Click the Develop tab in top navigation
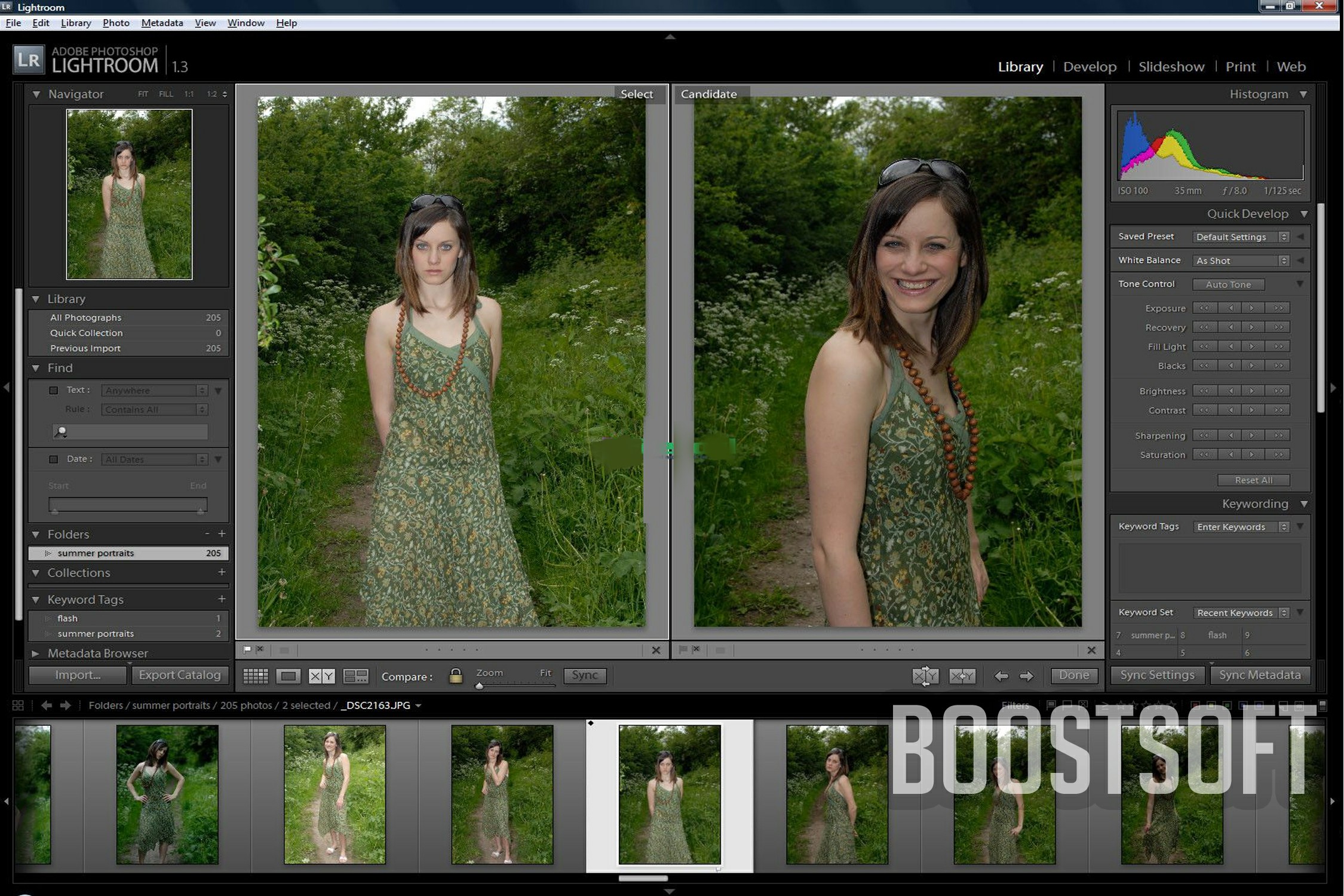Image resolution: width=1344 pixels, height=896 pixels. pyautogui.click(x=1090, y=66)
